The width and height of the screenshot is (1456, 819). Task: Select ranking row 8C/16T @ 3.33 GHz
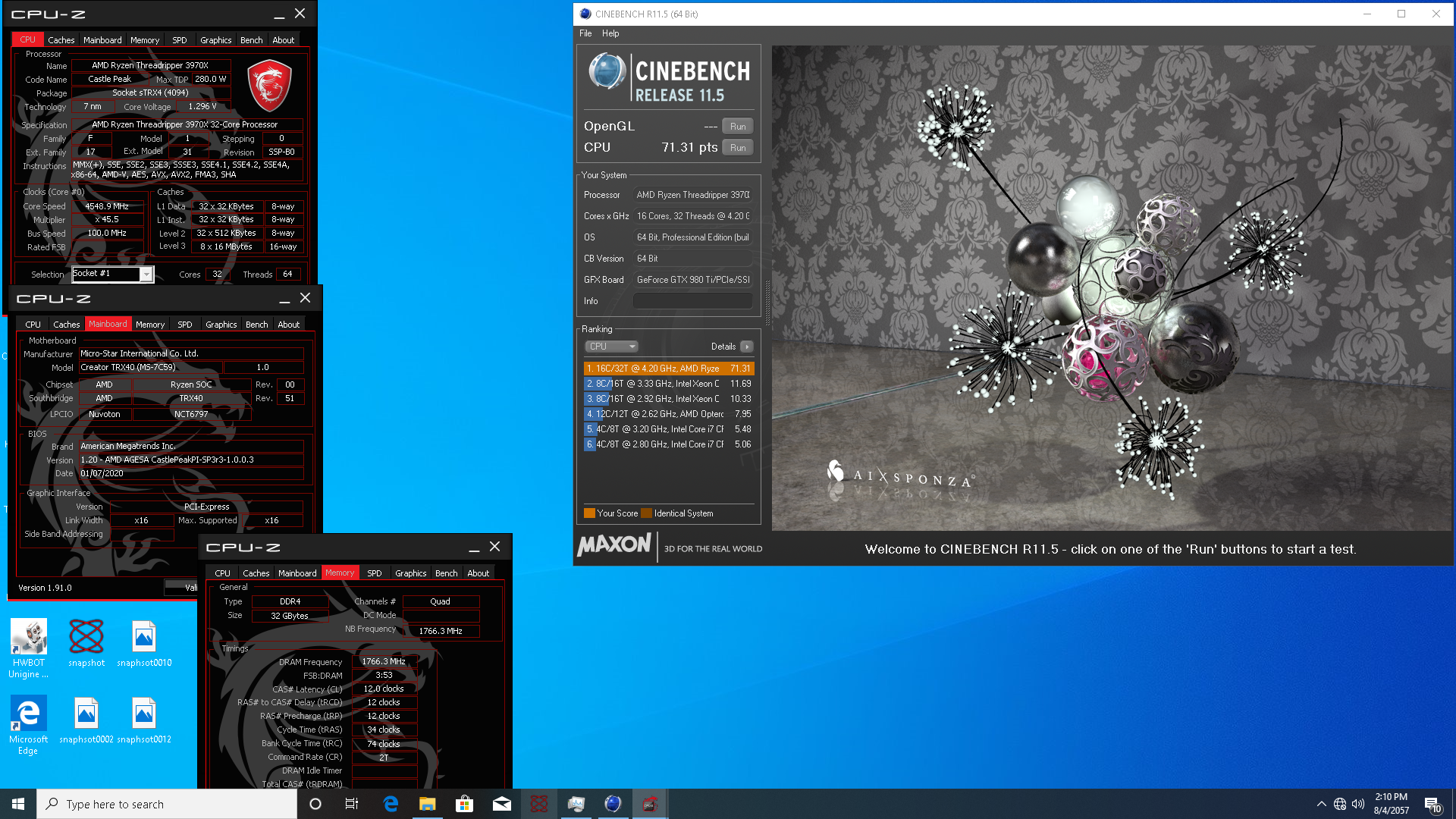(x=669, y=384)
